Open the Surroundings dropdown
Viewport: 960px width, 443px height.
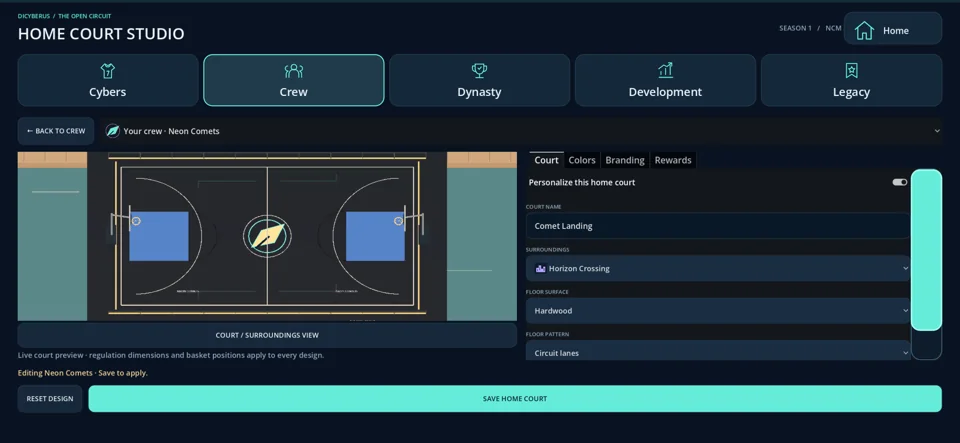click(x=718, y=268)
